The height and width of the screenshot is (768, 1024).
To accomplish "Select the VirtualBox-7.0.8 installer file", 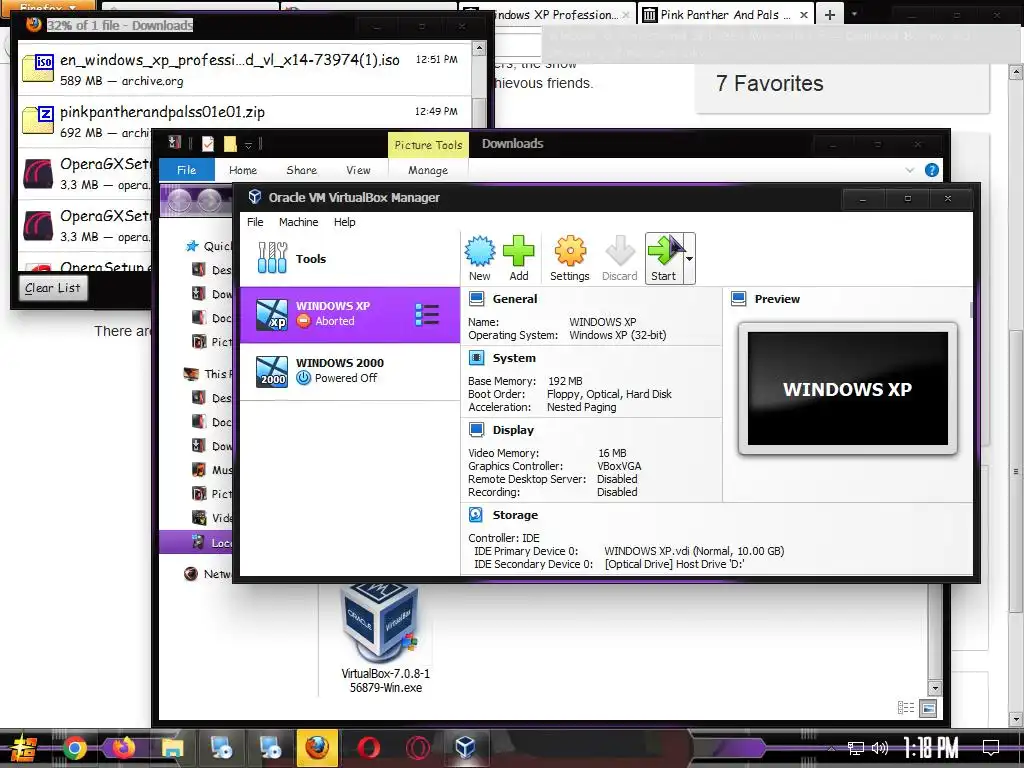I will 385,639.
